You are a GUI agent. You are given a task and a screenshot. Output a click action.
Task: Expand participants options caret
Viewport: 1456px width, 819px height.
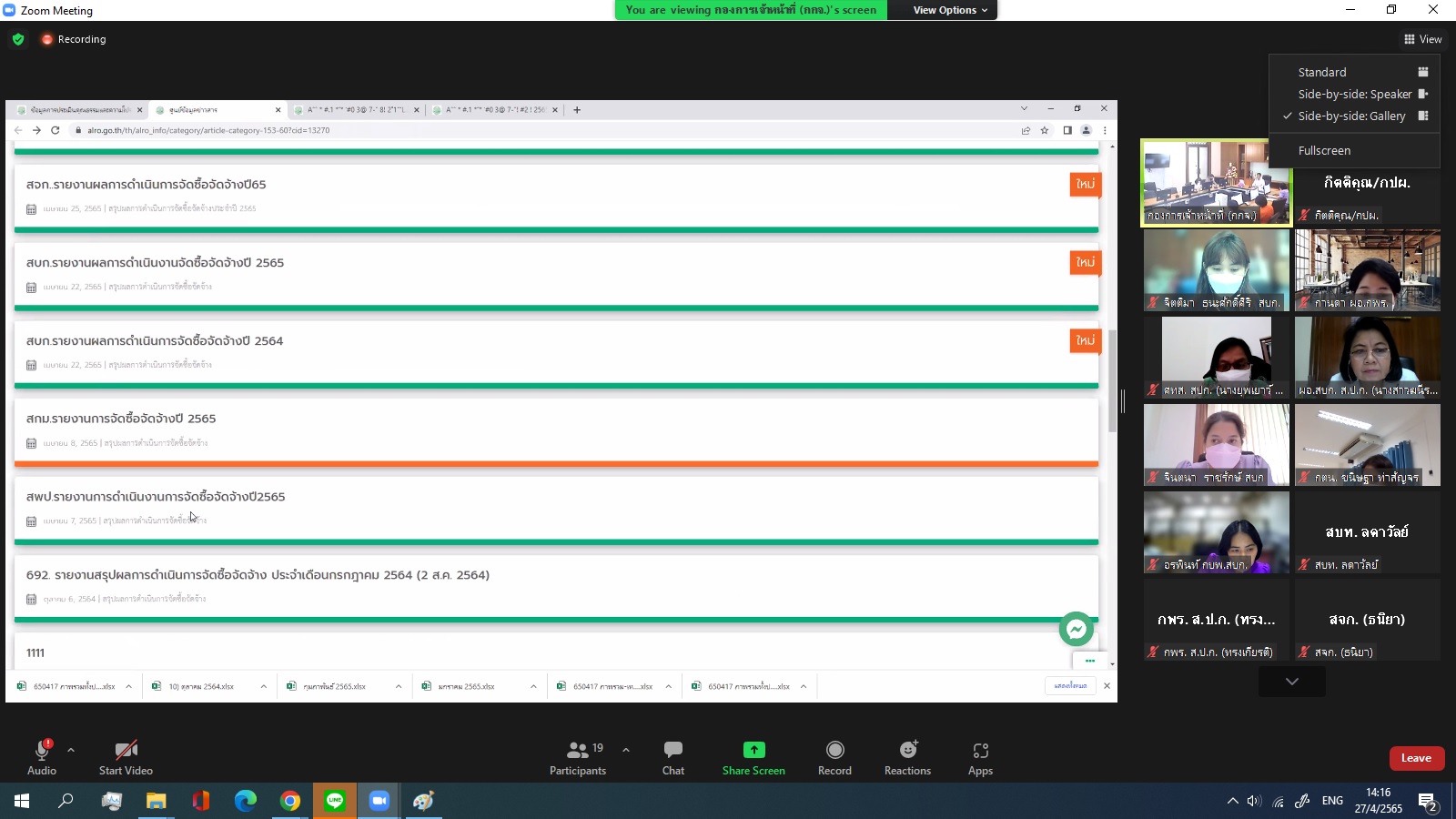(x=626, y=750)
